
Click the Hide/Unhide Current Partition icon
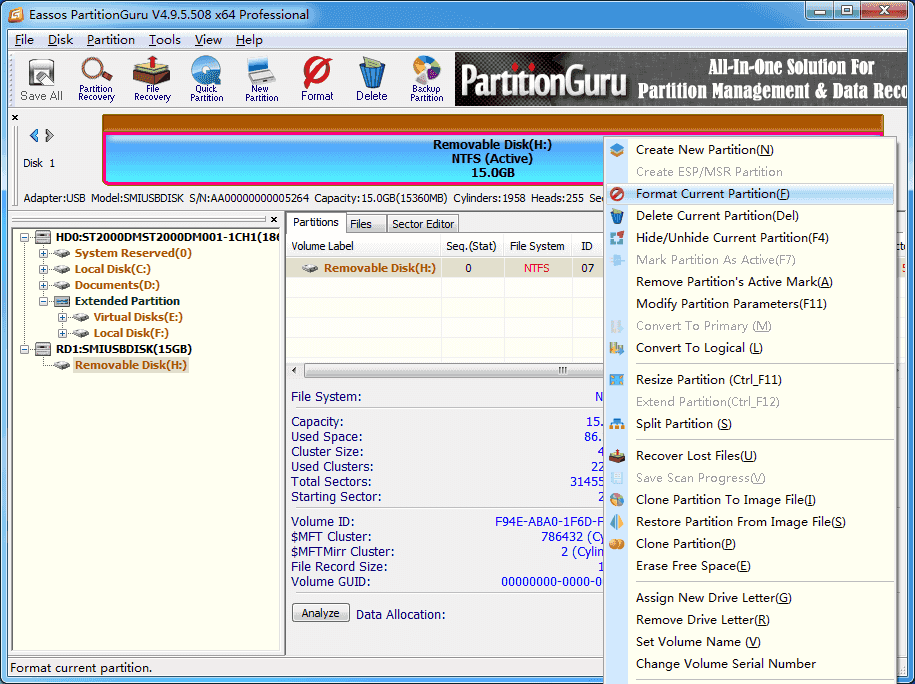(x=617, y=238)
